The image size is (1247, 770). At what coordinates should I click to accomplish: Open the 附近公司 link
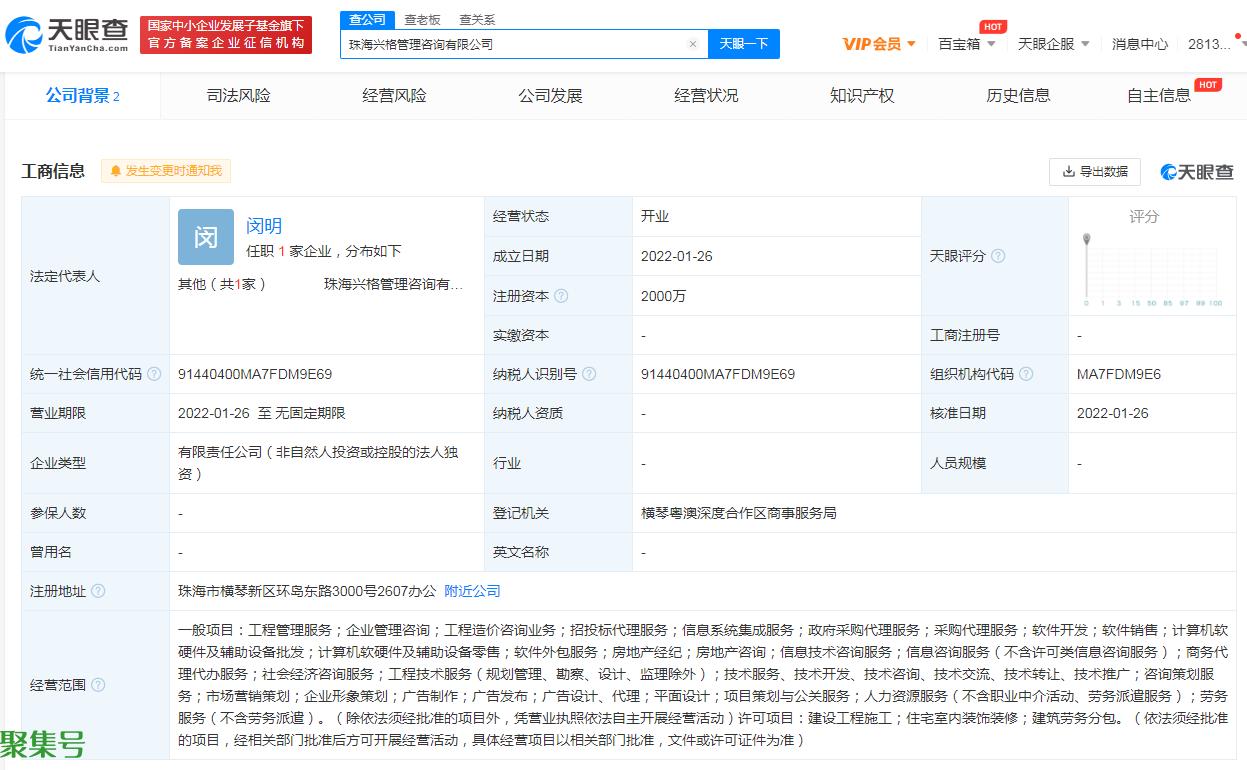click(472, 591)
